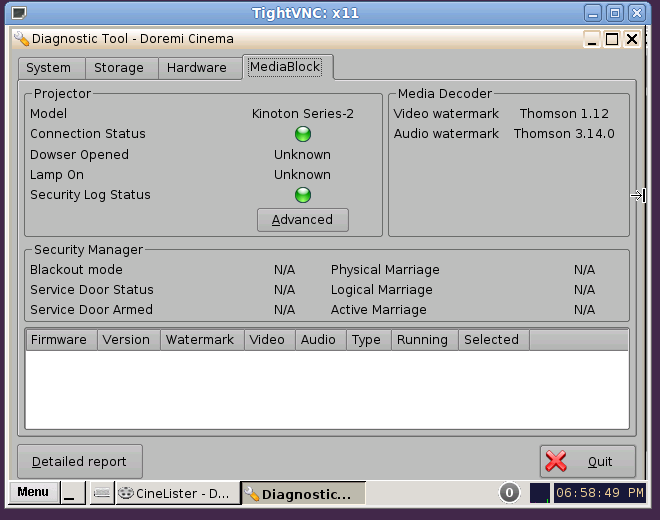Click the Thomson 1.12 video watermark value
Image resolution: width=660 pixels, height=520 pixels.
pyautogui.click(x=564, y=114)
